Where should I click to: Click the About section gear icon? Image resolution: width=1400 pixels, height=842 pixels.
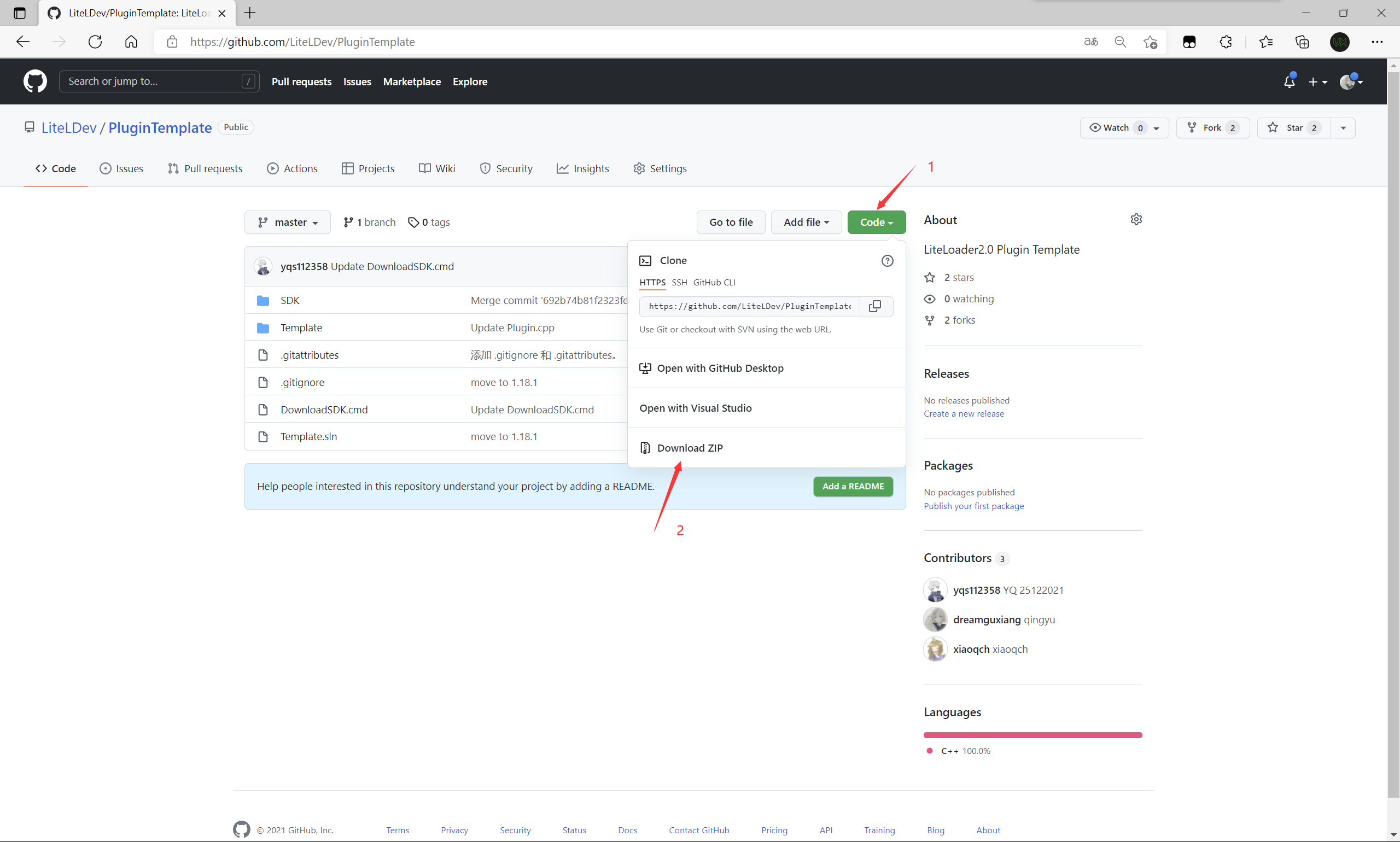tap(1136, 220)
